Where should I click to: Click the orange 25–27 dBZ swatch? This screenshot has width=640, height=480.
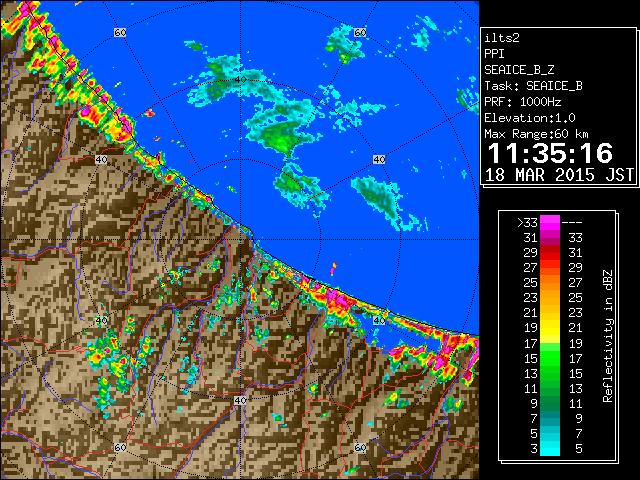click(550, 283)
